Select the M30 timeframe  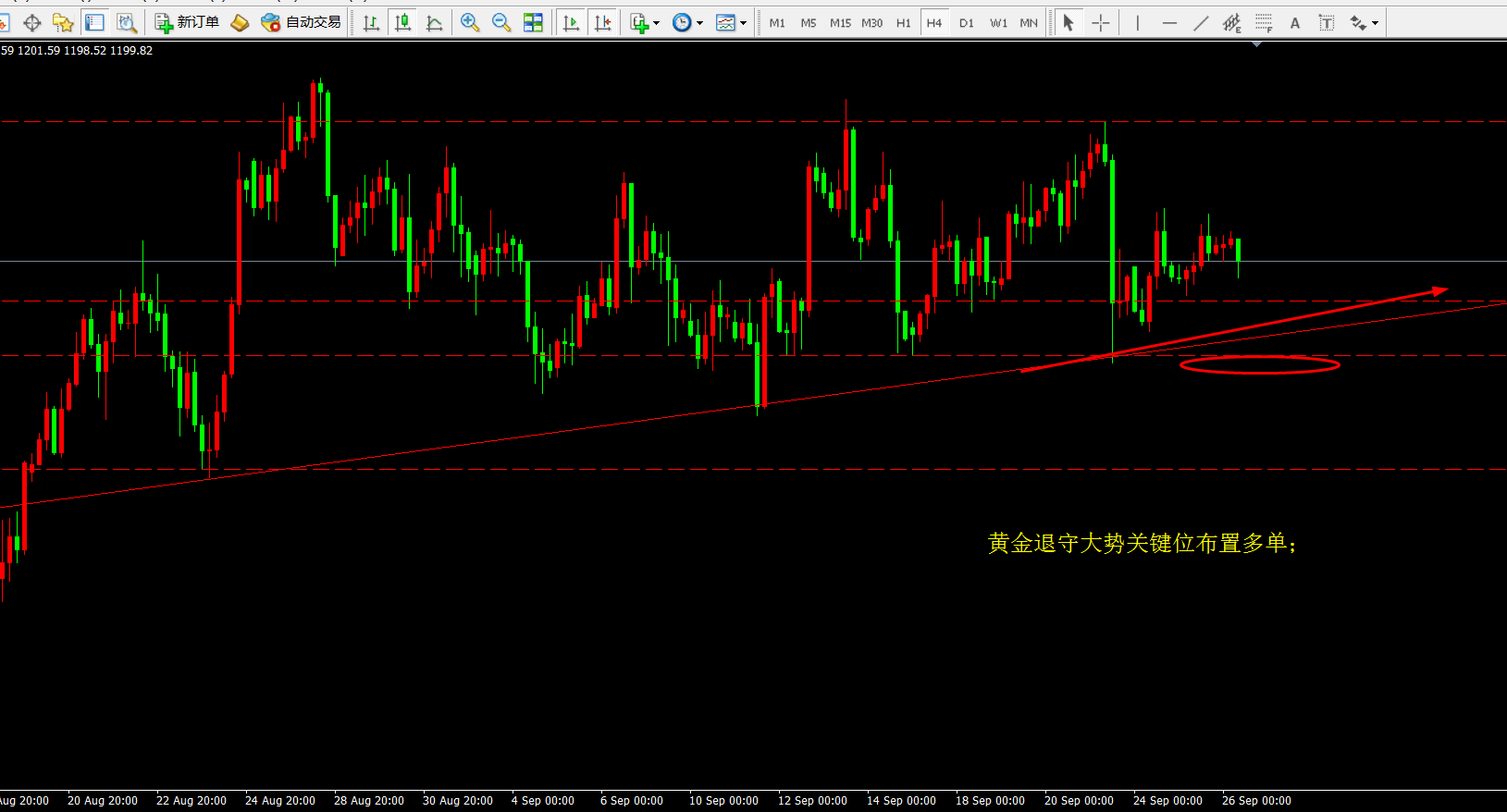pyautogui.click(x=871, y=23)
